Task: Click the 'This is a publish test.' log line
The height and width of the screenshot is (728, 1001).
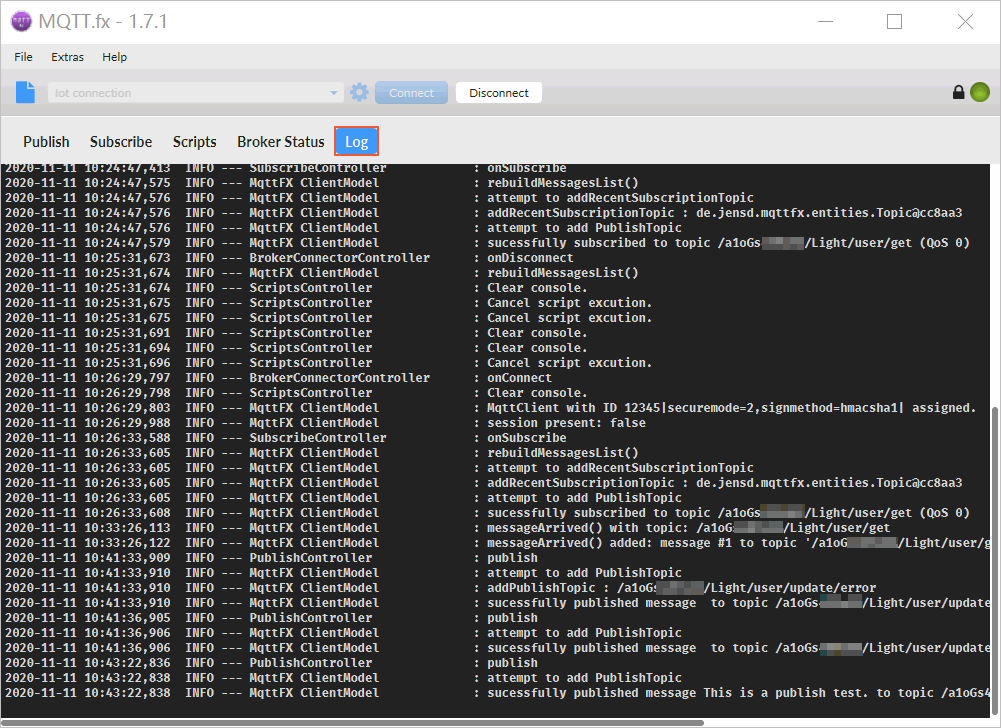Action: click(x=739, y=693)
